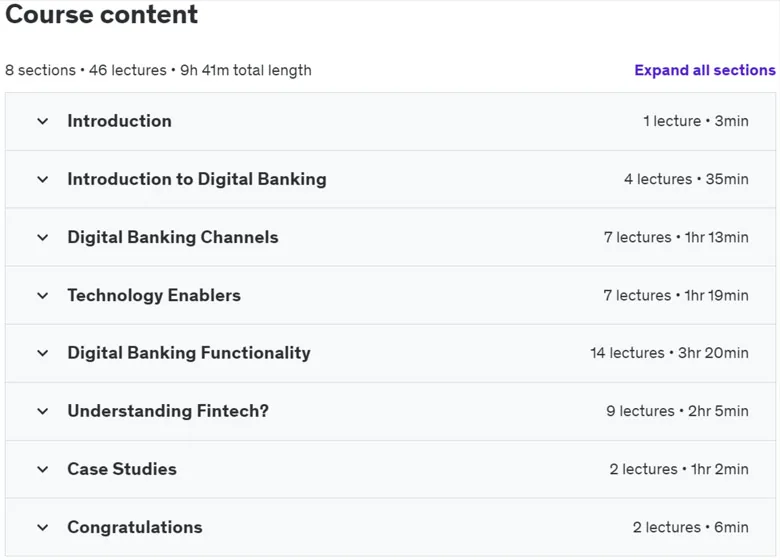Expand Introduction to Digital Banking chevron

(x=43, y=180)
